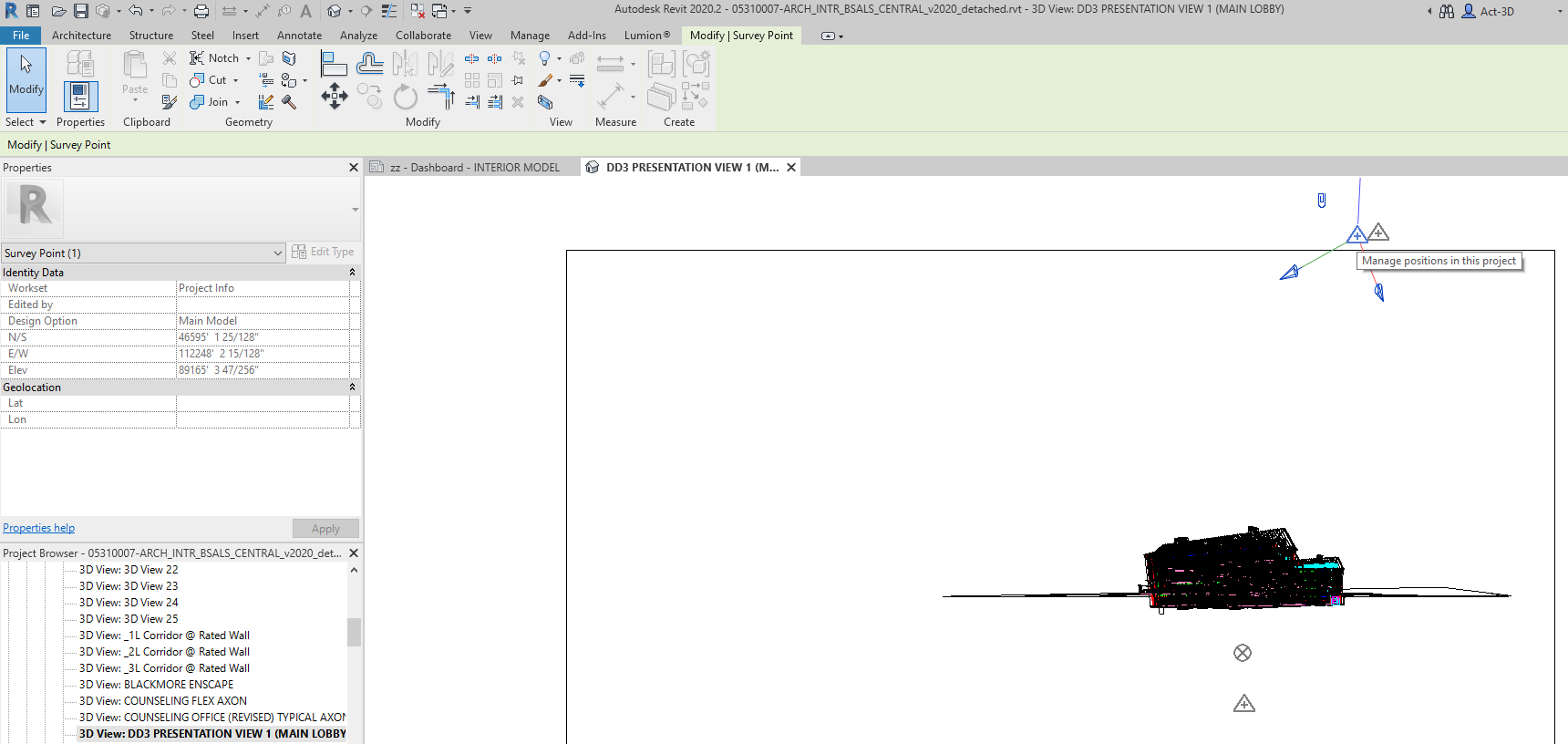This screenshot has width=1568, height=744.
Task: Switch to the zz - Dashboard view tab
Action: click(473, 168)
